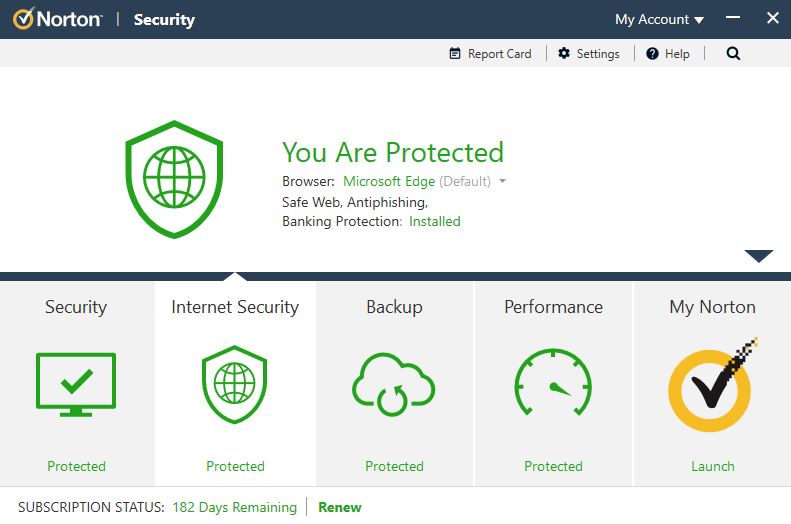Open Settings text link
This screenshot has width=791, height=524.
coord(598,53)
